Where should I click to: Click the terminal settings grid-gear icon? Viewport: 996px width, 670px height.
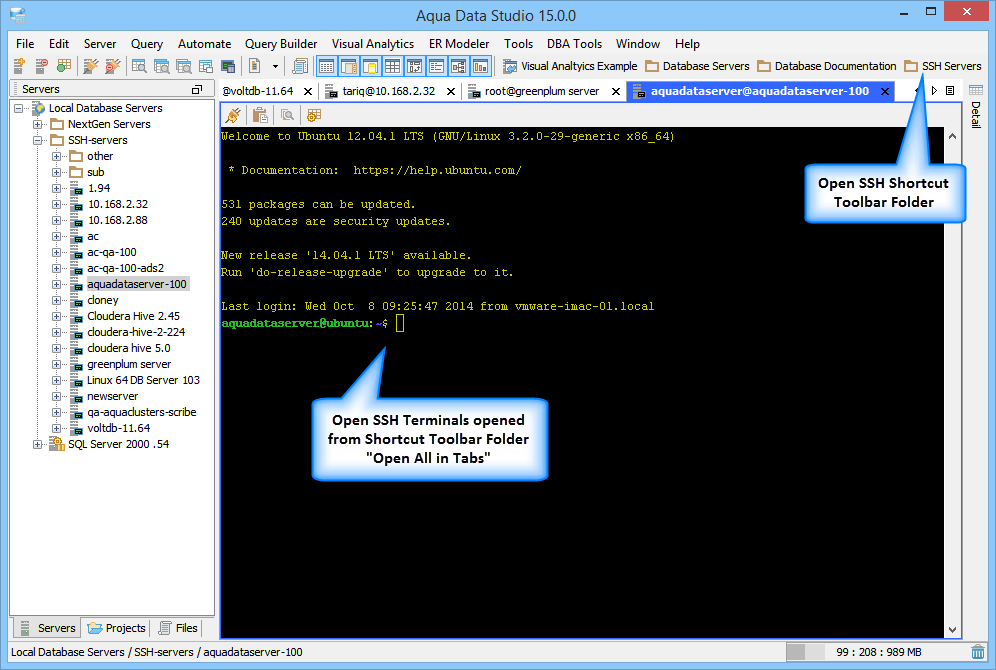[314, 115]
